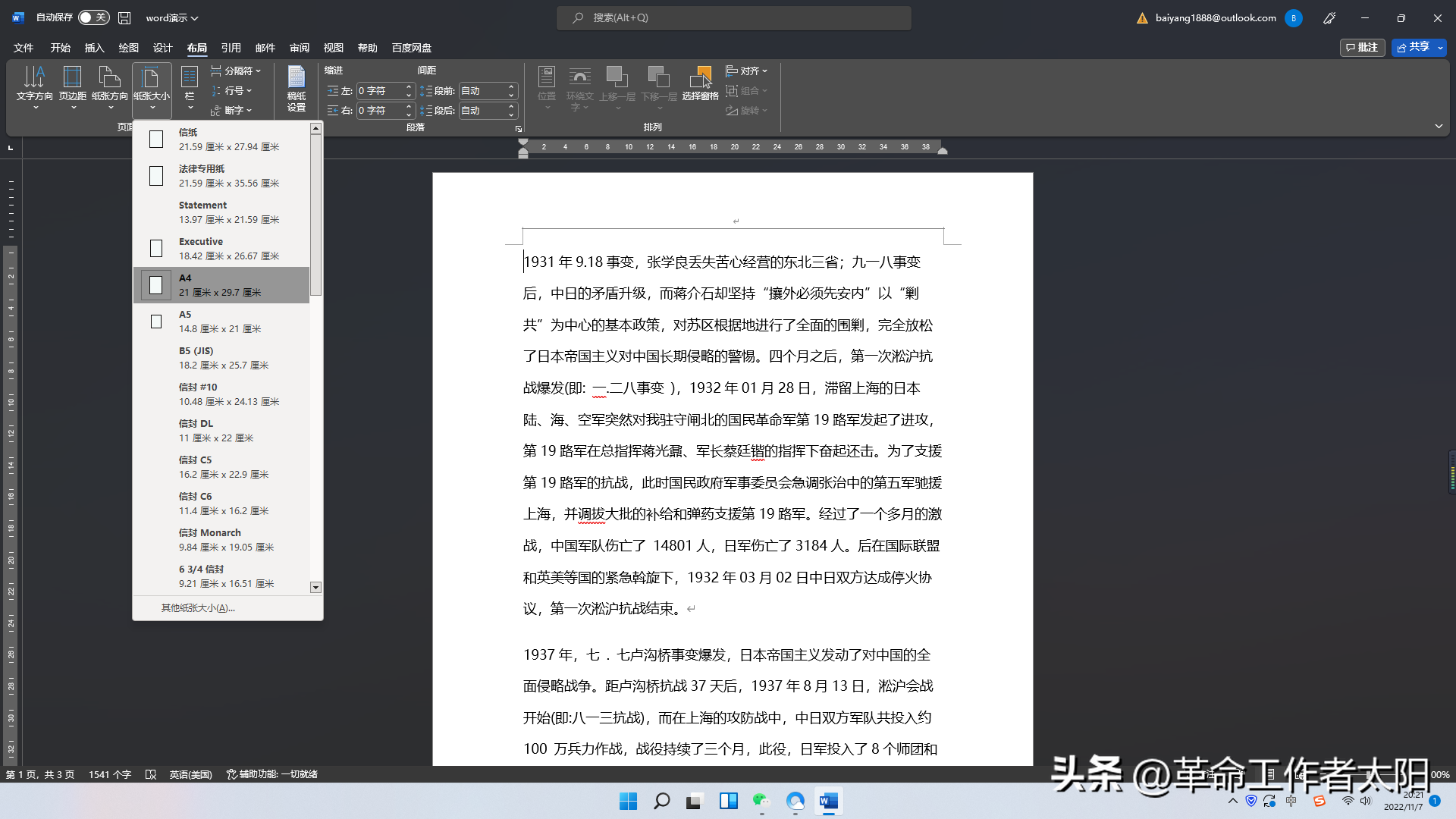This screenshot has height=819, width=1456.
Task: Expand the 分隔符 breaks dropdown
Action: (x=236, y=71)
